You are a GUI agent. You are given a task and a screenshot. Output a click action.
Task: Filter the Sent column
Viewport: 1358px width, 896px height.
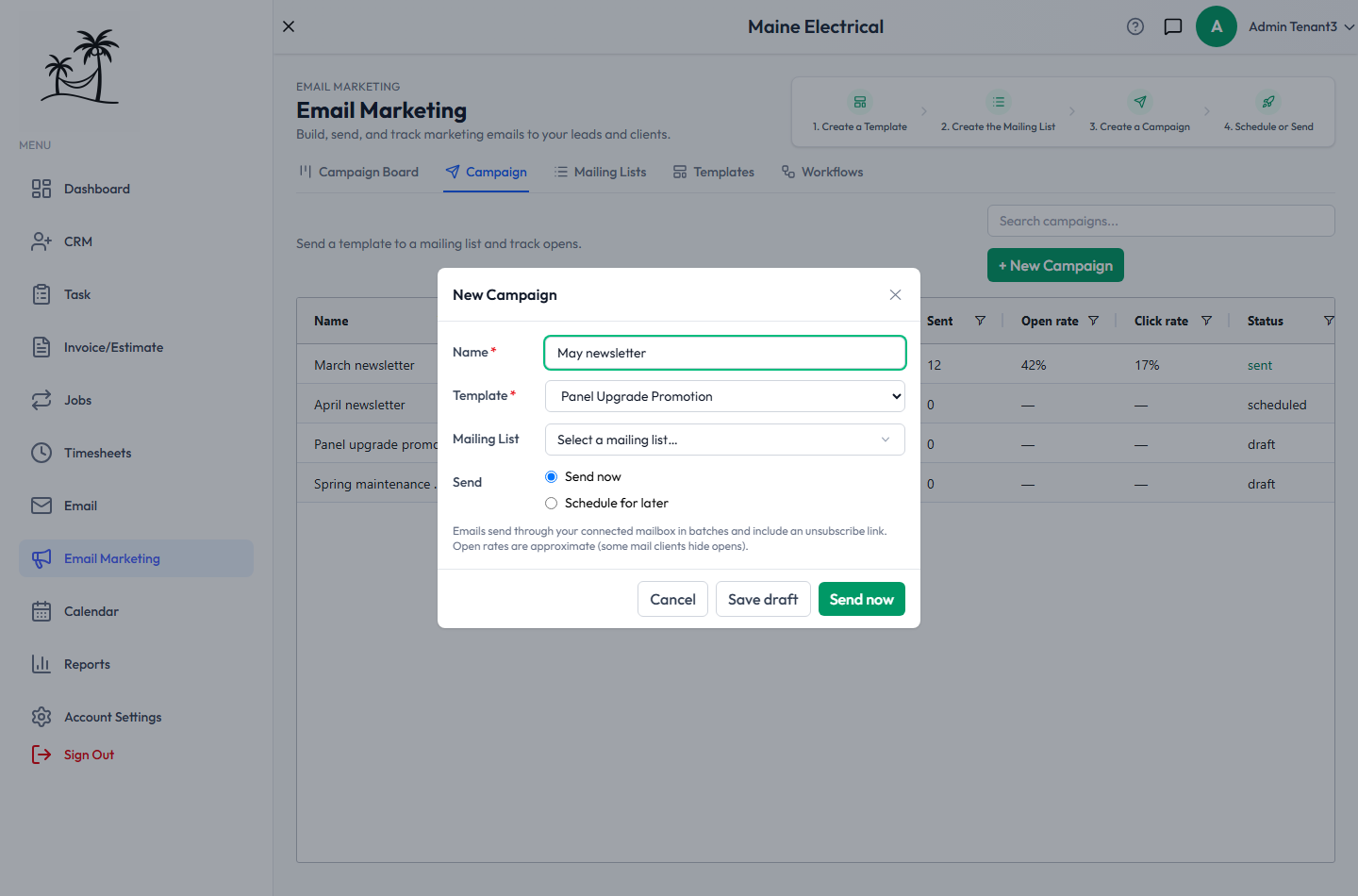pyautogui.click(x=980, y=321)
